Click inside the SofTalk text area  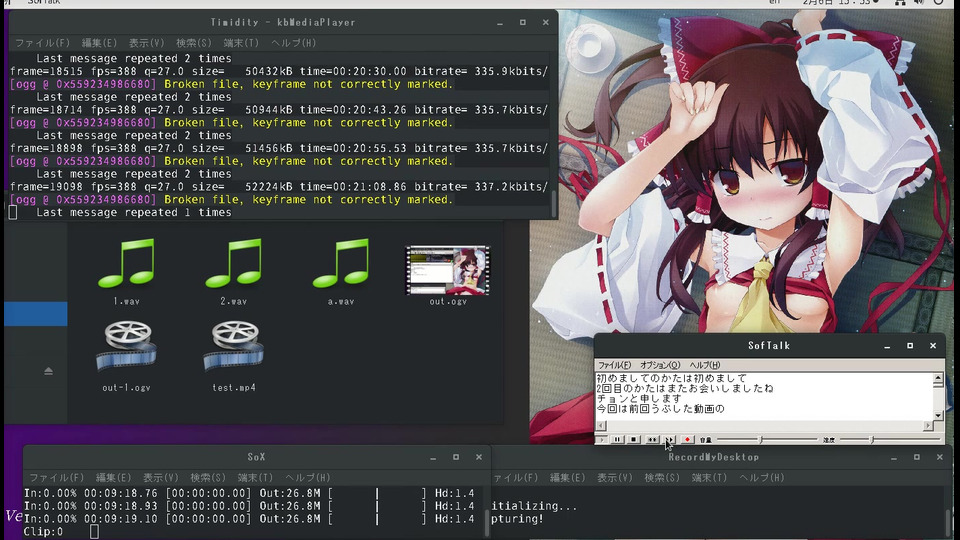763,396
